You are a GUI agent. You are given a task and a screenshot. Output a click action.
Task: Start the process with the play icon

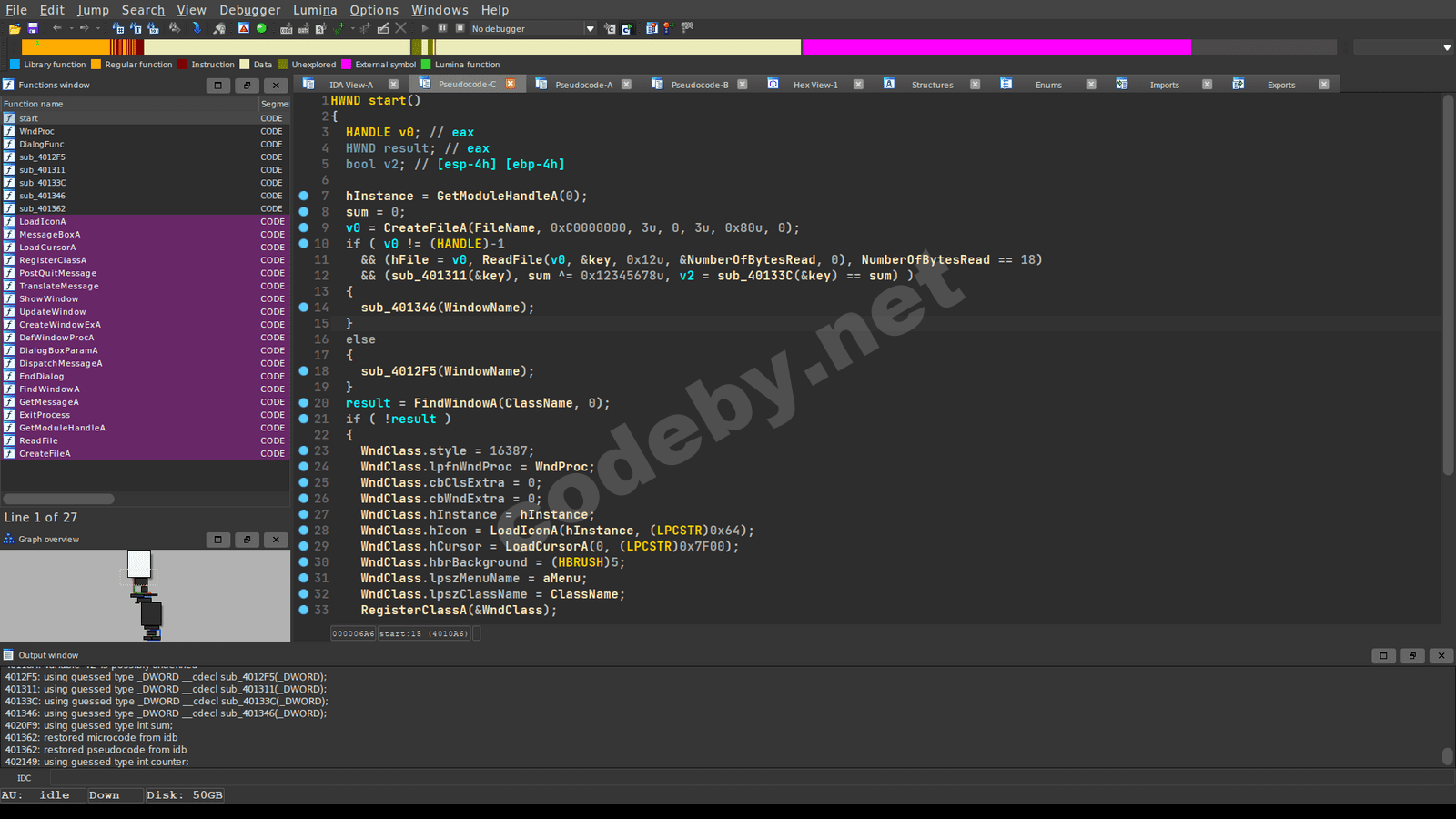point(425,28)
